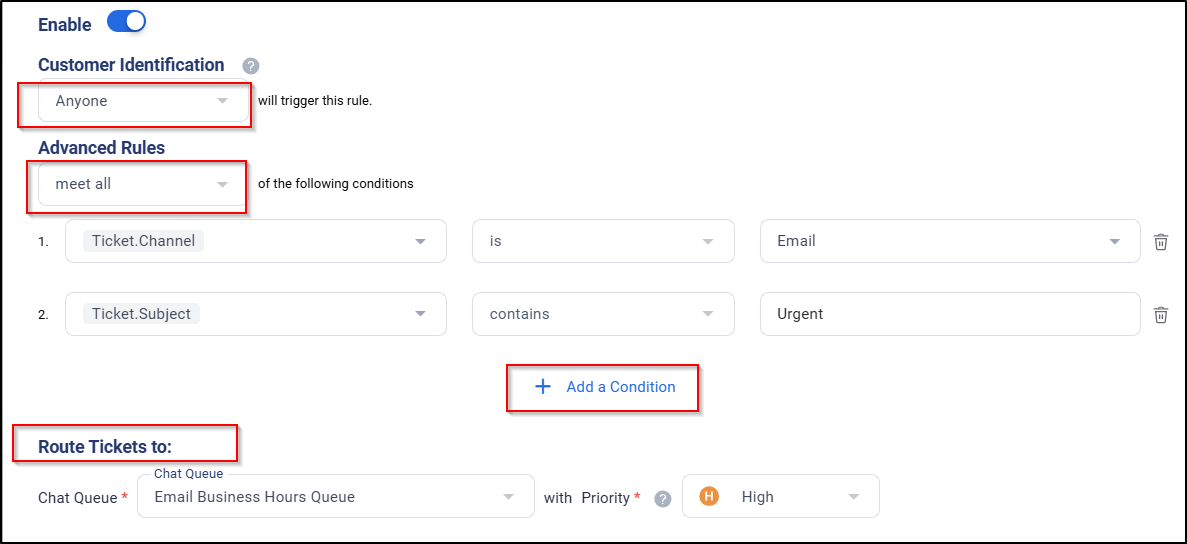Open the Ticket.Subject field dropdown
This screenshot has width=1187, height=544.
(256, 314)
